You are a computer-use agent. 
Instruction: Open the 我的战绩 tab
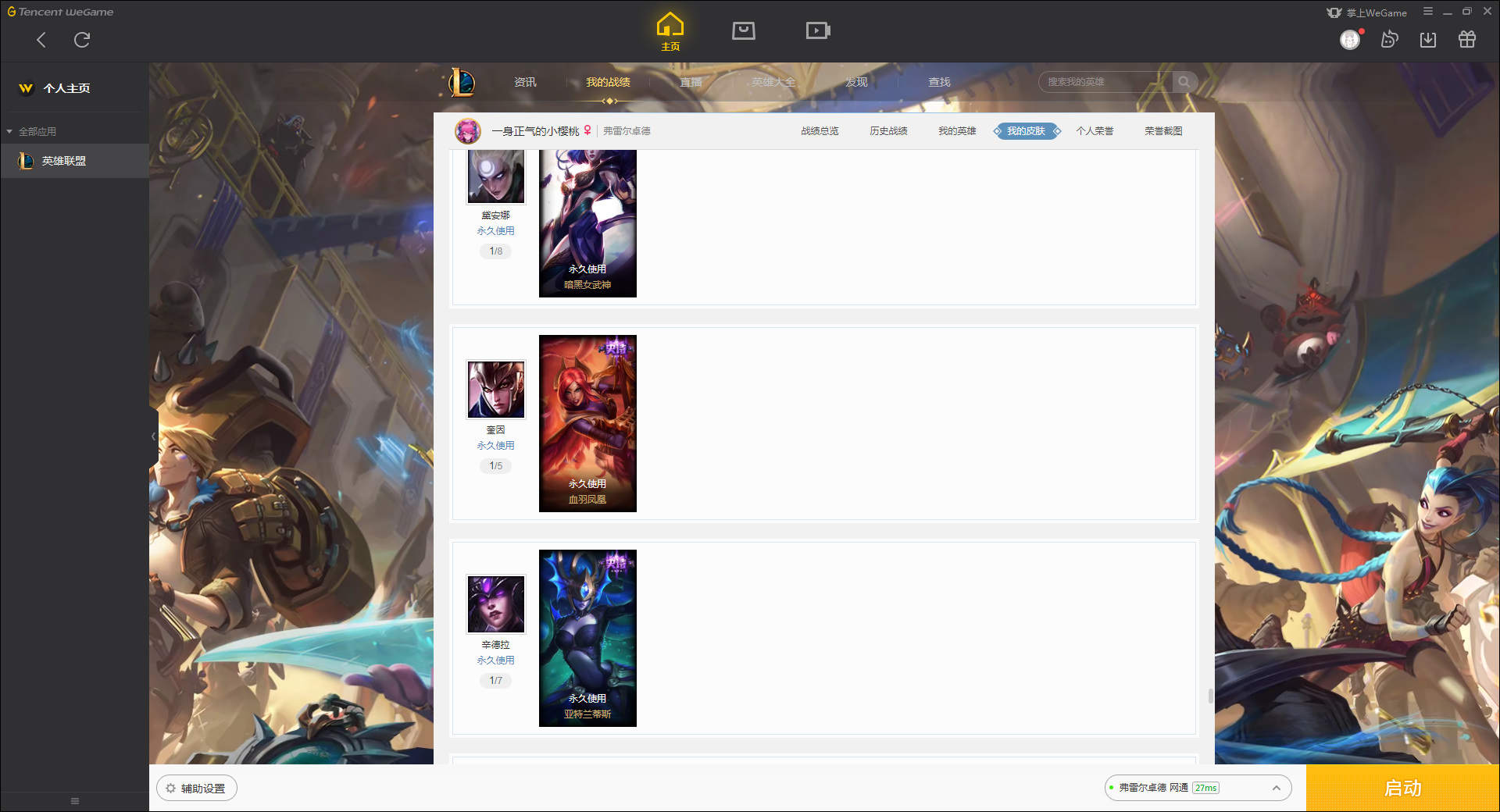[608, 82]
